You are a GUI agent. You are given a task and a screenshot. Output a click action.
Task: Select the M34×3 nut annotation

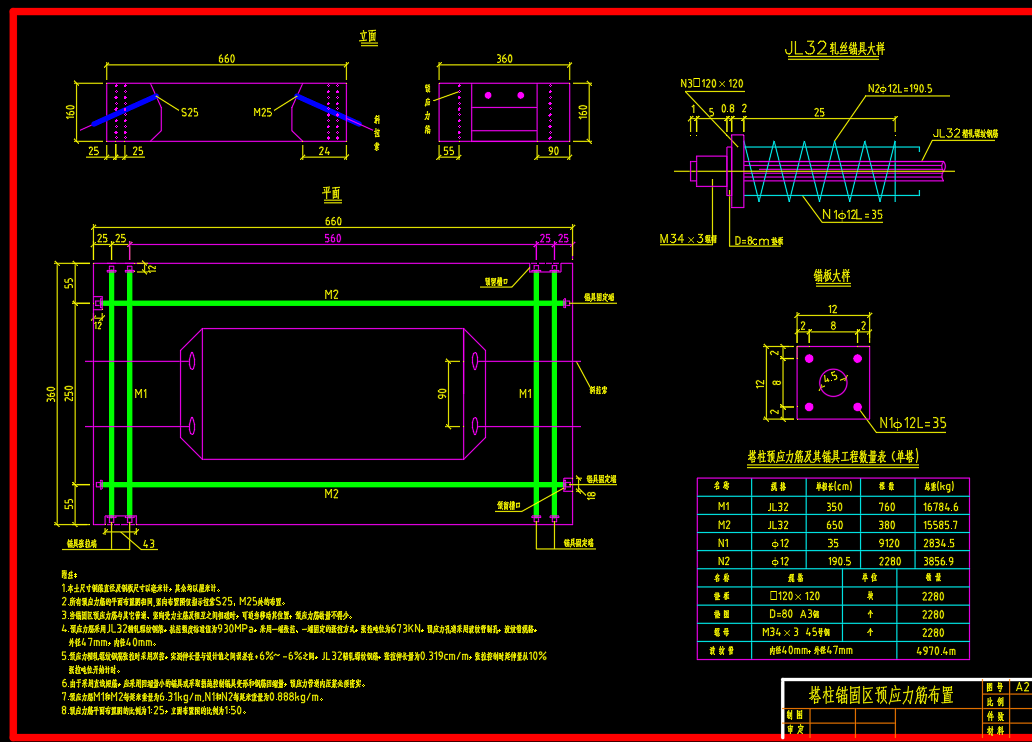click(688, 239)
